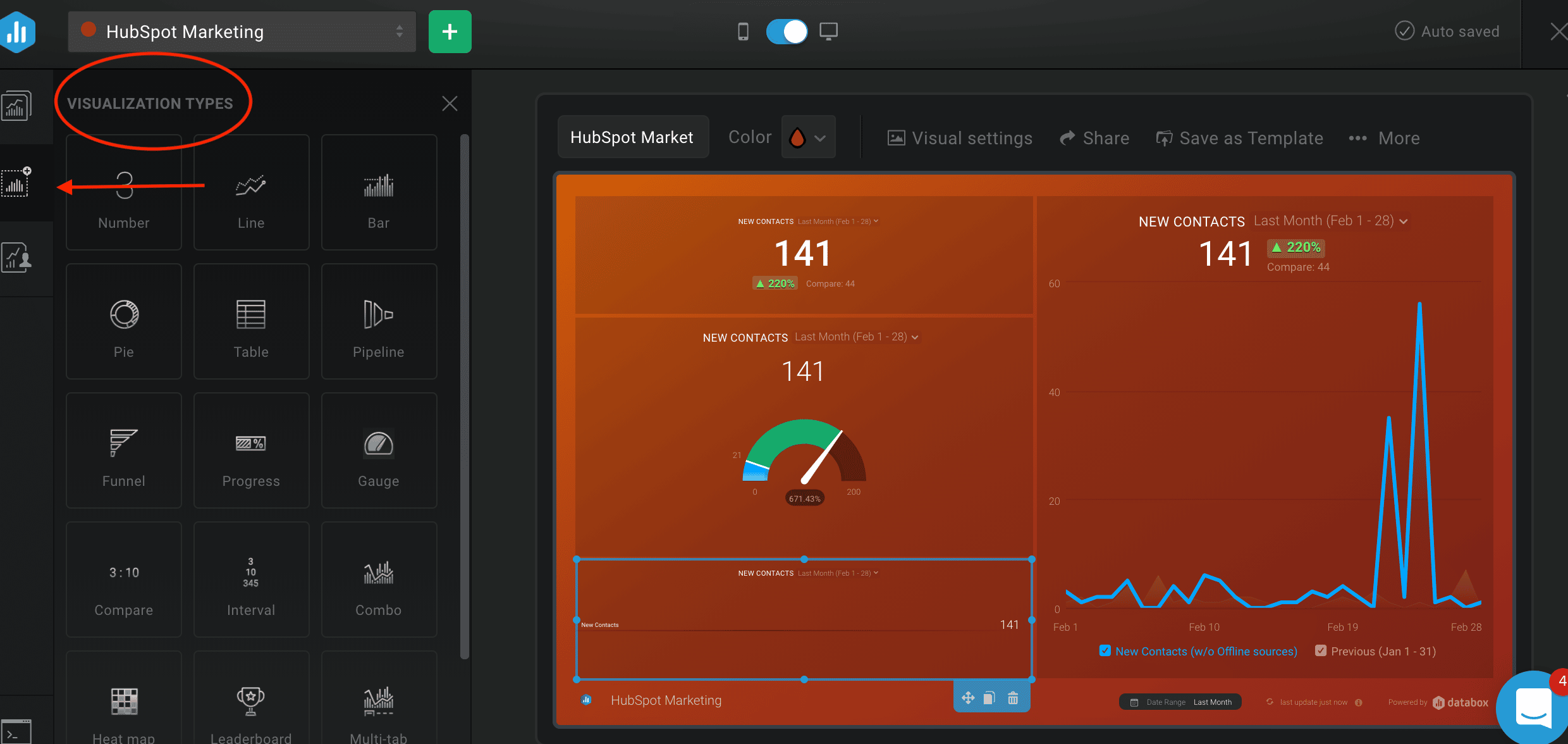Add a Gauge visualization
The image size is (1568, 744).
[379, 450]
